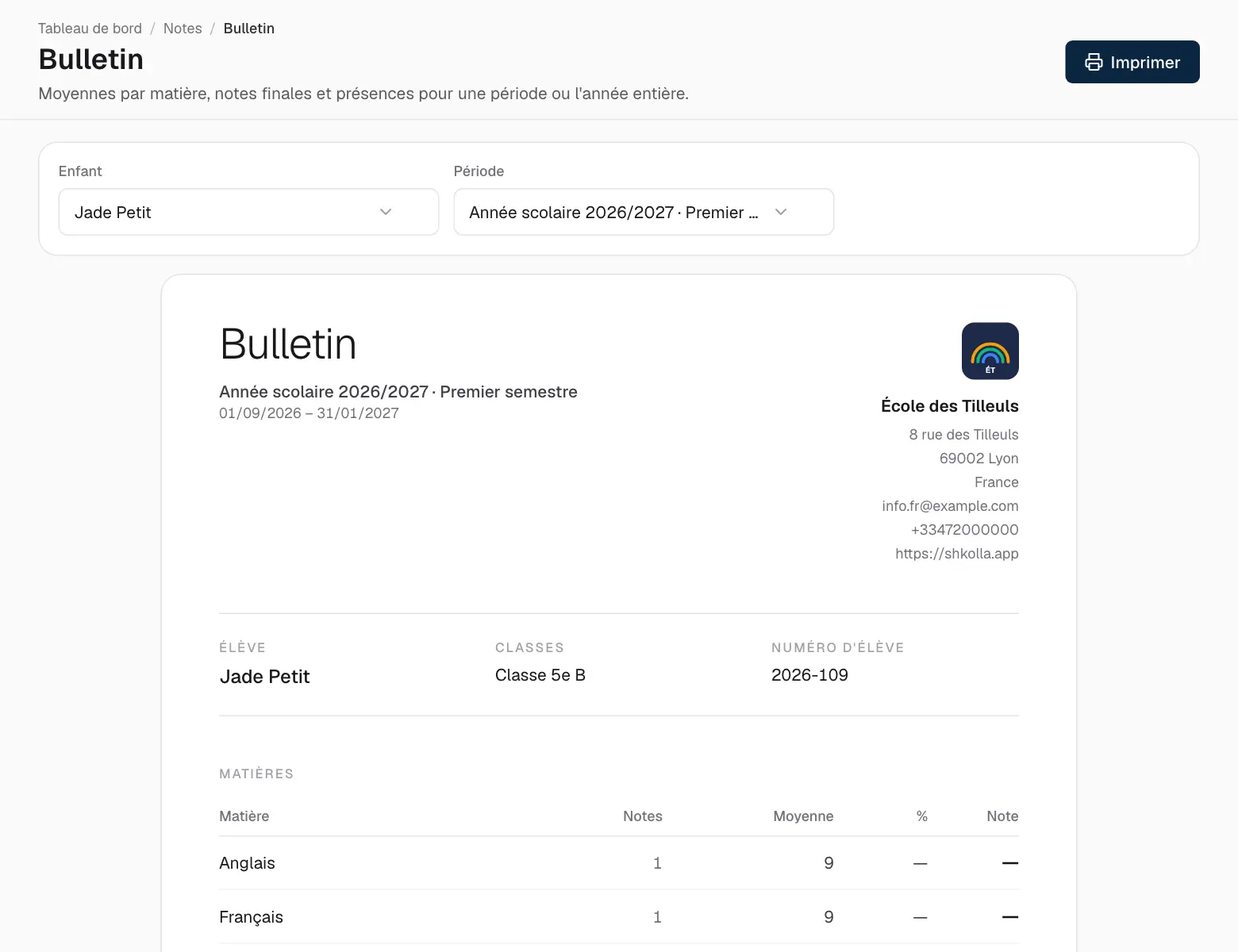Image resolution: width=1238 pixels, height=952 pixels.
Task: Click the 69002 Lyon postal line
Action: pyautogui.click(x=978, y=459)
